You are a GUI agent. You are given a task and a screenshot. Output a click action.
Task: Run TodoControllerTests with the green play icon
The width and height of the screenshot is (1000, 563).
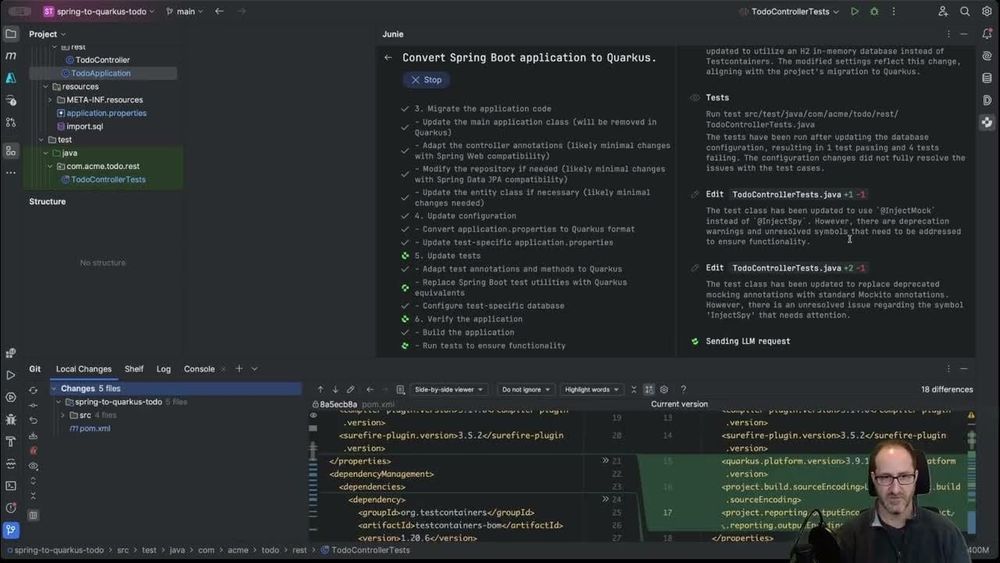855,11
